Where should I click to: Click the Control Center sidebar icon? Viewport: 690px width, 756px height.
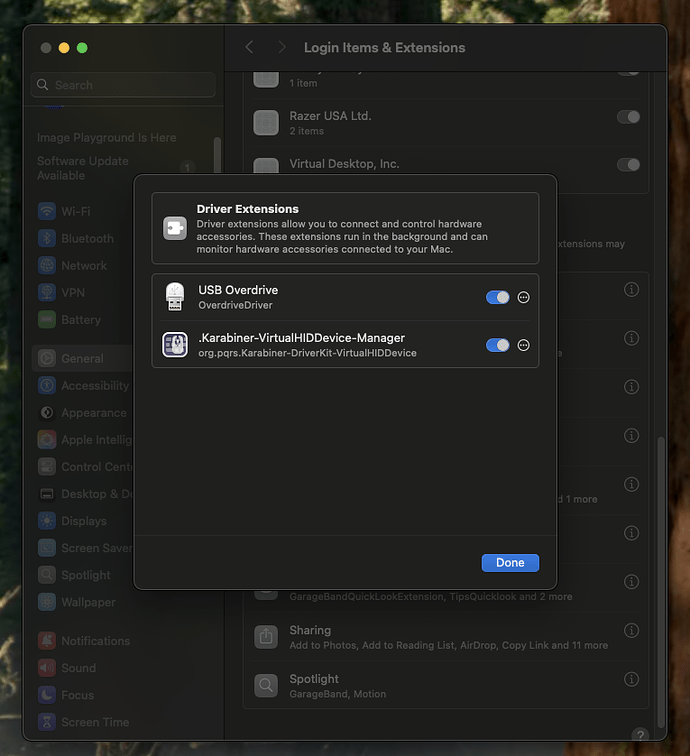pos(47,466)
